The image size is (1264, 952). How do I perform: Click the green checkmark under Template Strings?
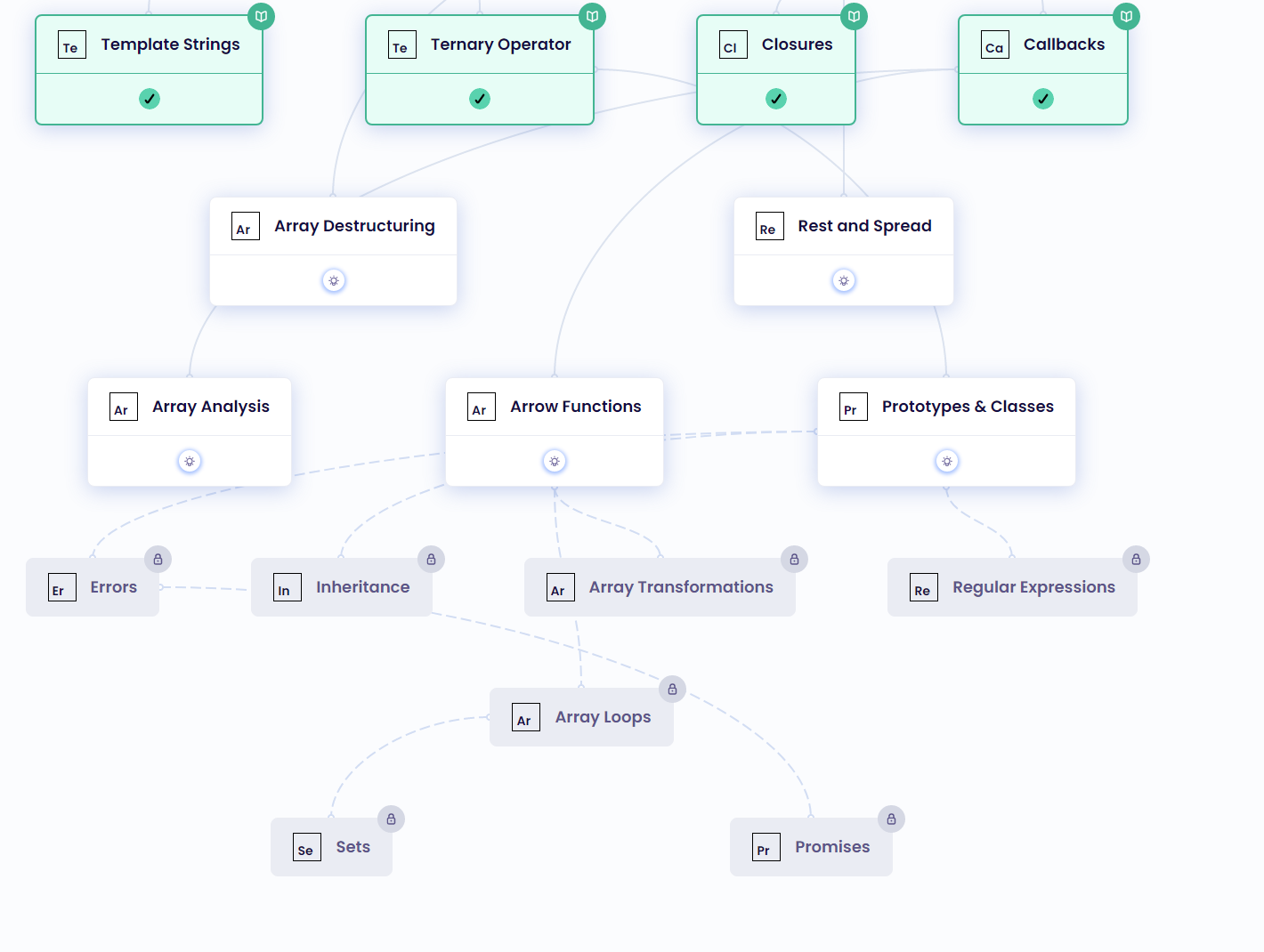pyautogui.click(x=150, y=99)
